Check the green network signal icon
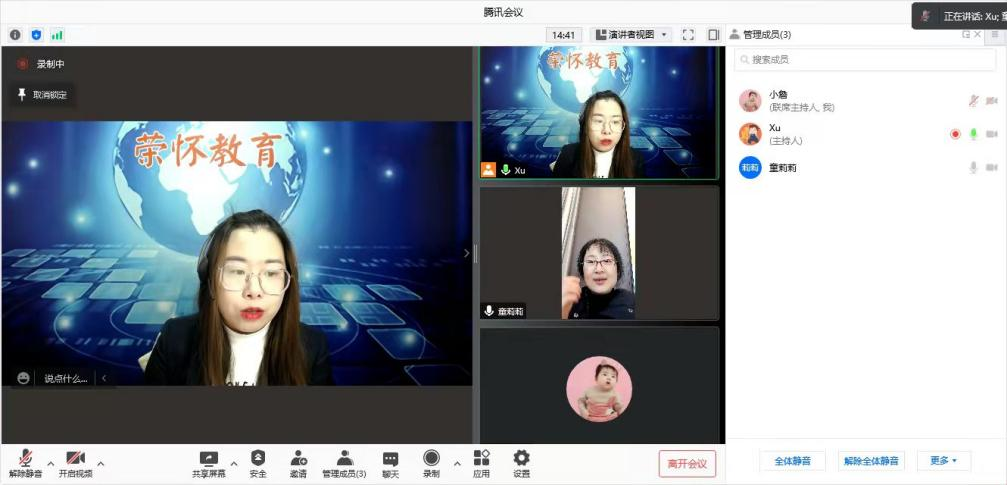Viewport: 1007px width, 485px height. (57, 35)
